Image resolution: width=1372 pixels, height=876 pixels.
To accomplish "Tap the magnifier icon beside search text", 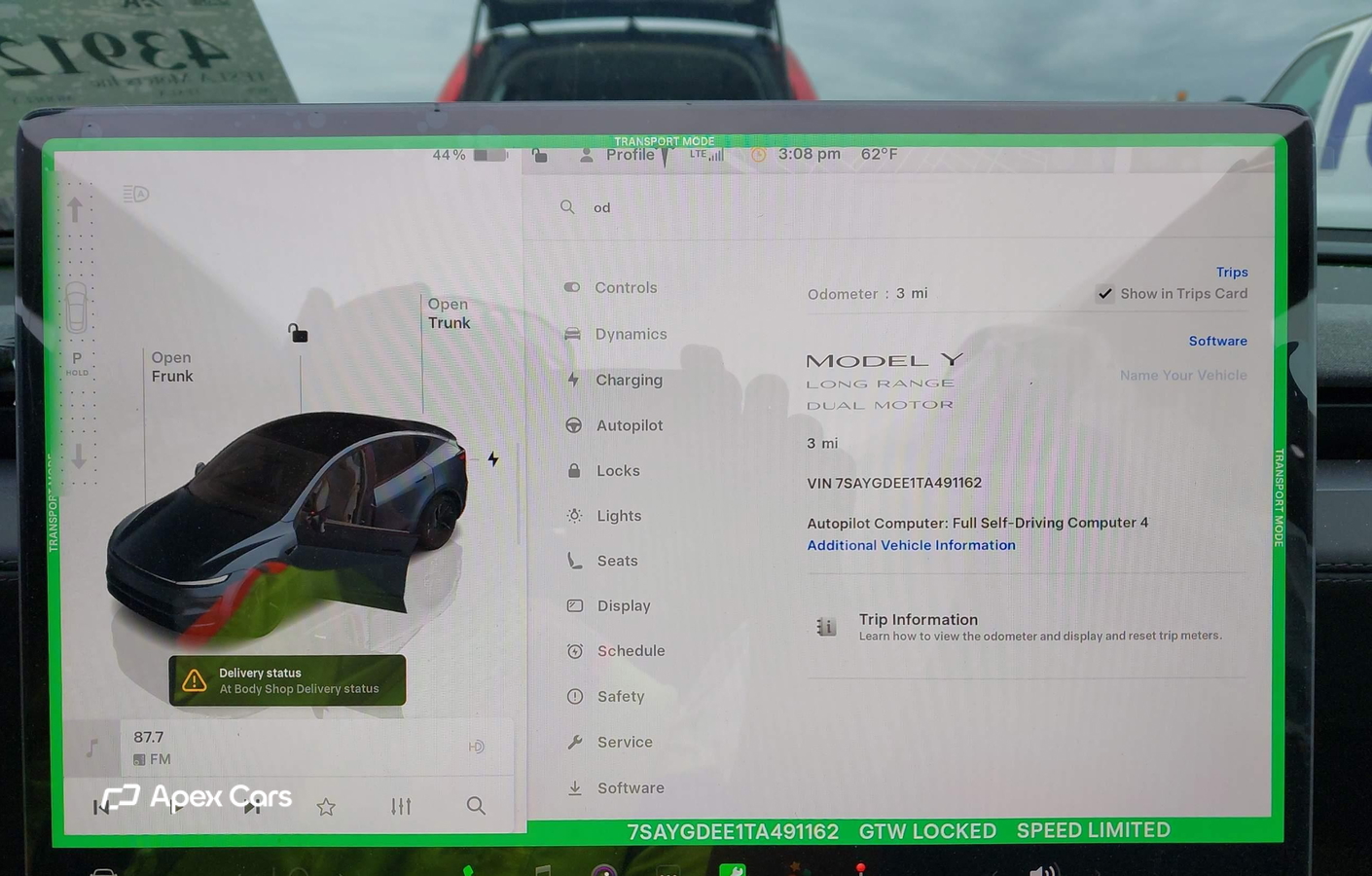I will 567,206.
